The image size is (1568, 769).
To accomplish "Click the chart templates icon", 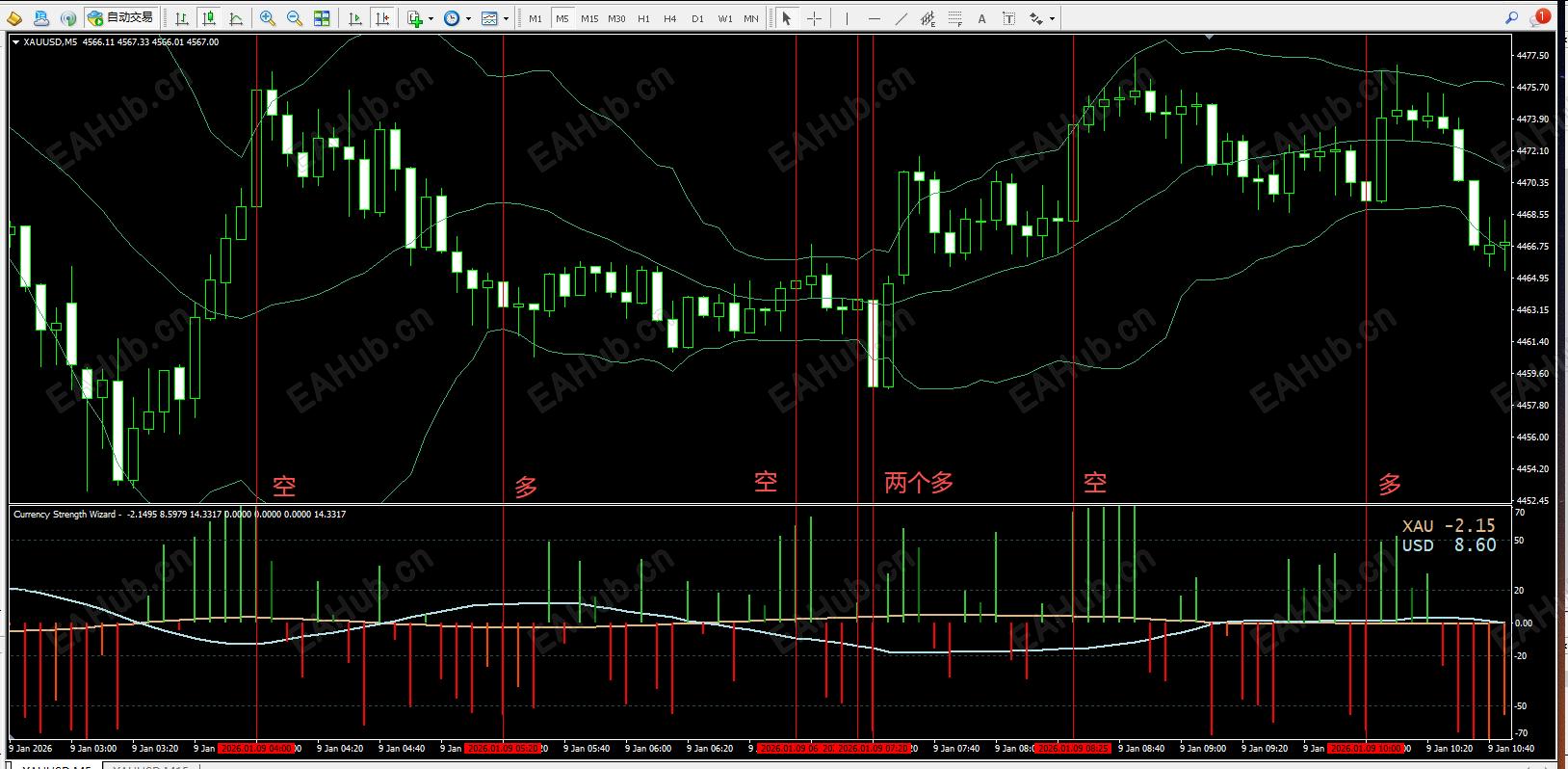I will click(x=489, y=18).
